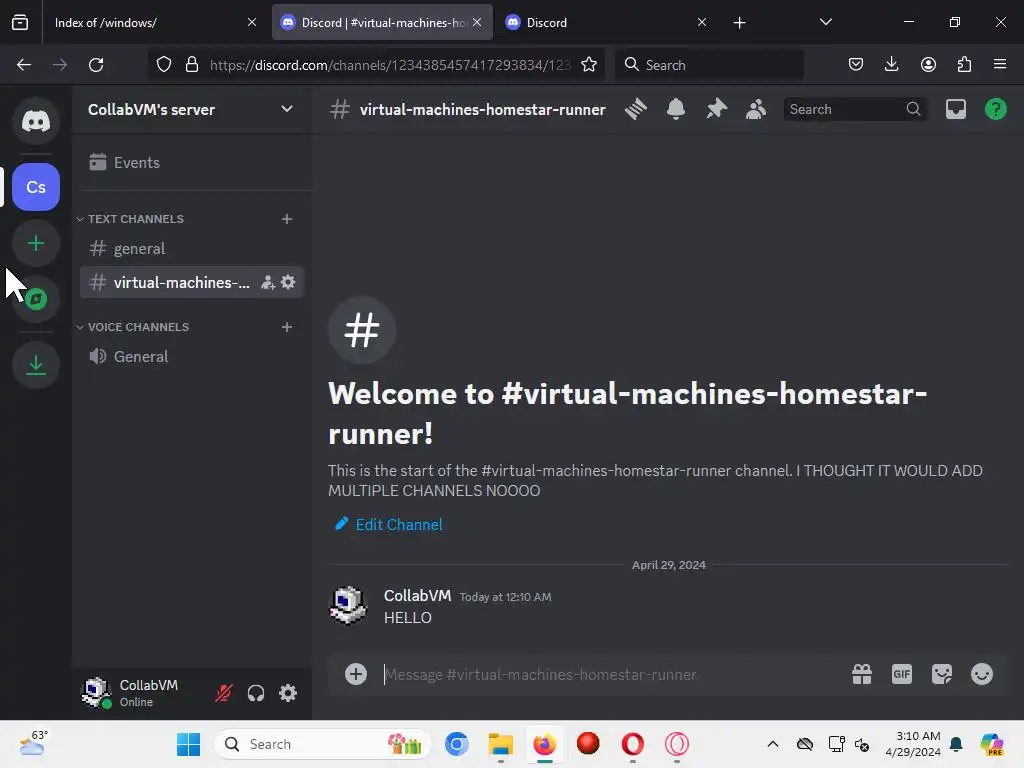Open Firefox tracking protection shield icon
This screenshot has height=768, width=1024.
point(163,65)
